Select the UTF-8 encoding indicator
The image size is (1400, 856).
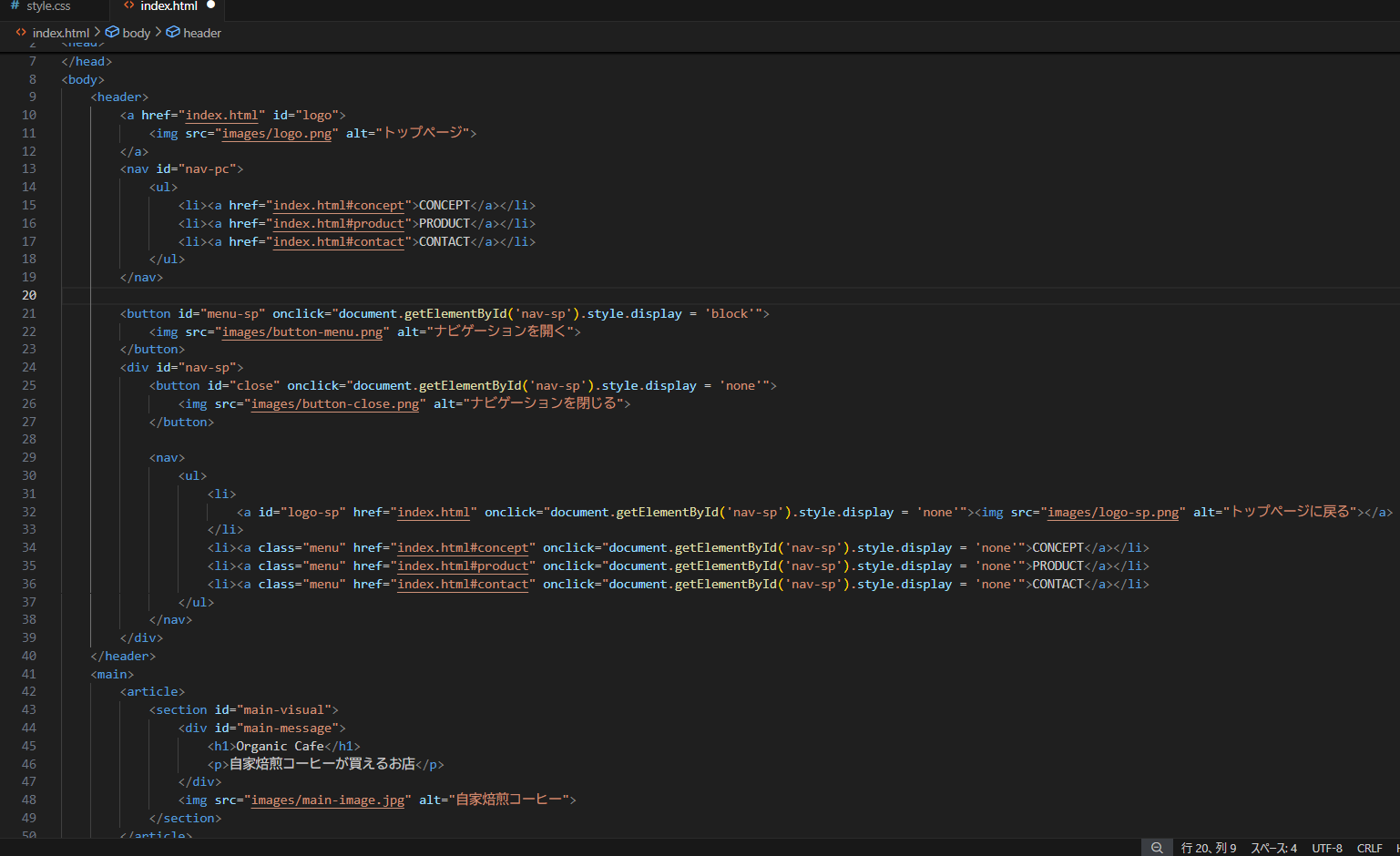(x=1327, y=848)
